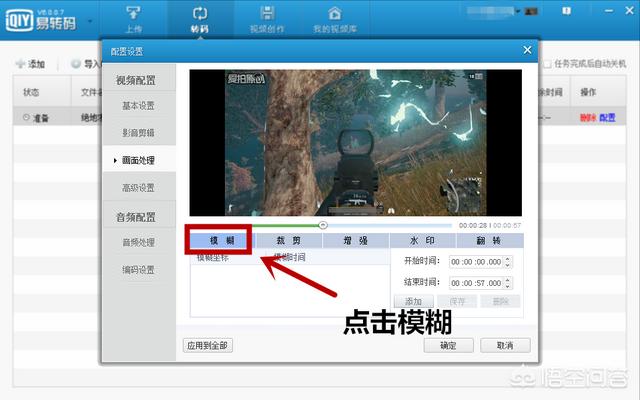Open the 我的视频库 home icon
Viewport: 640px width, 400px height.
tap(335, 19)
